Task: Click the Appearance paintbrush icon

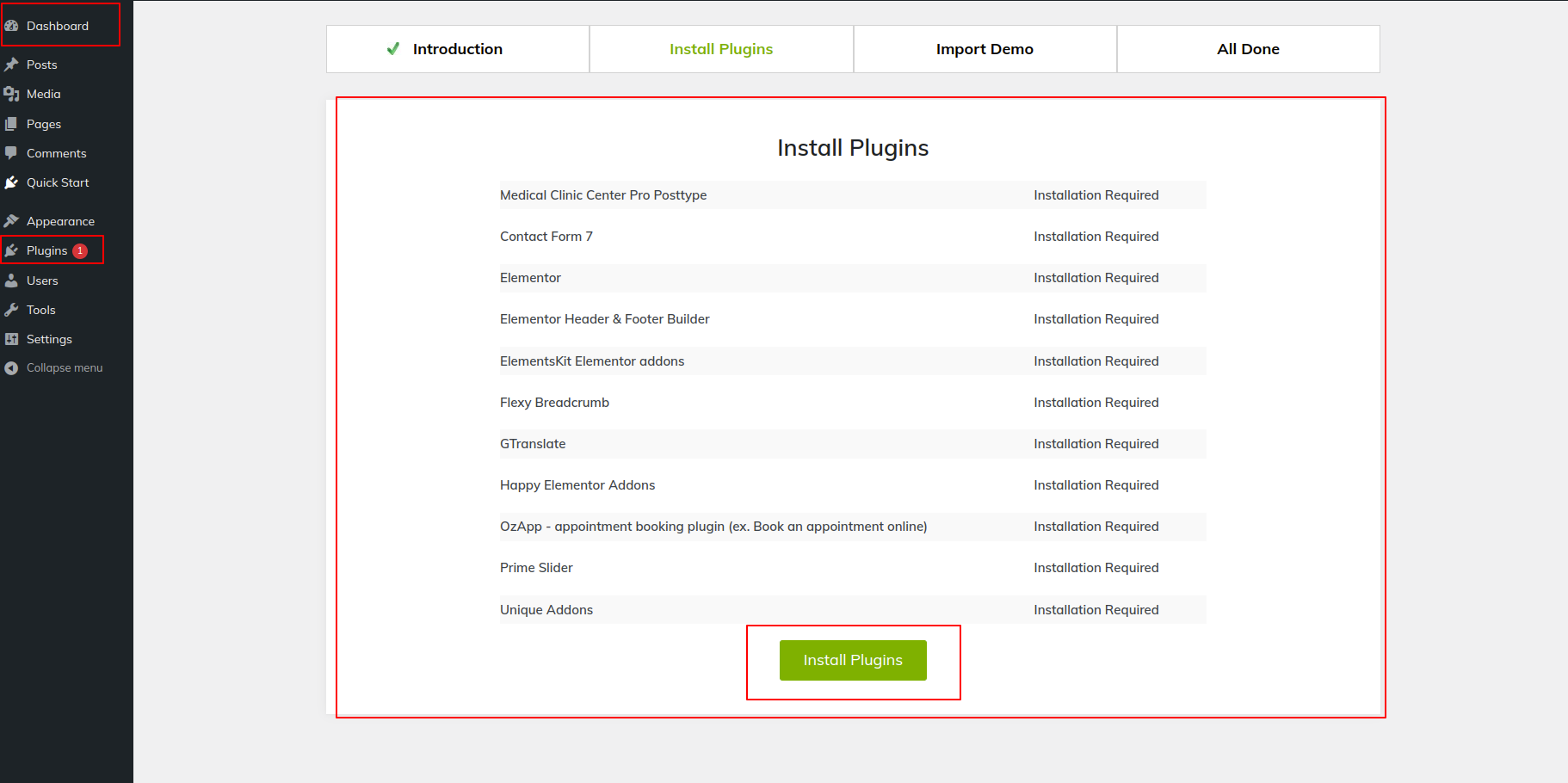Action: [11, 221]
